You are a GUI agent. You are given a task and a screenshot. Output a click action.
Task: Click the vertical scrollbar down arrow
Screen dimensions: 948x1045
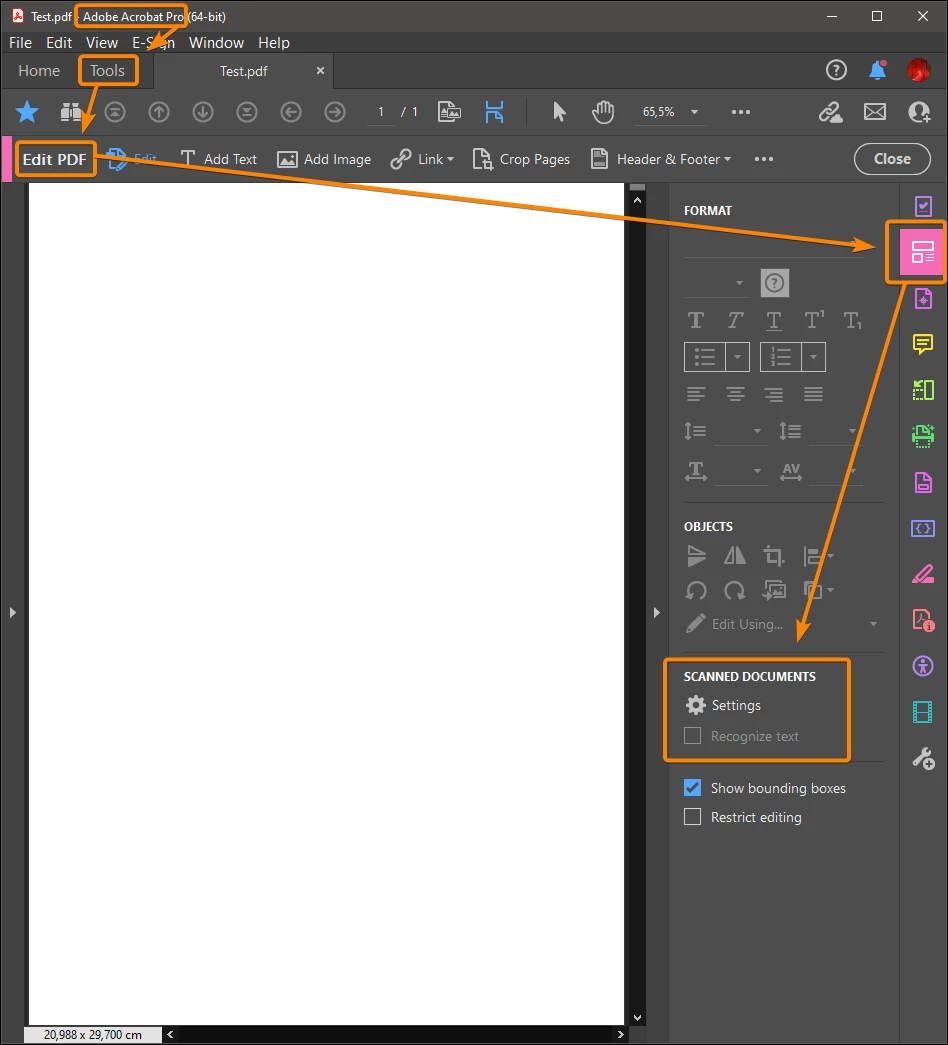click(x=637, y=1018)
